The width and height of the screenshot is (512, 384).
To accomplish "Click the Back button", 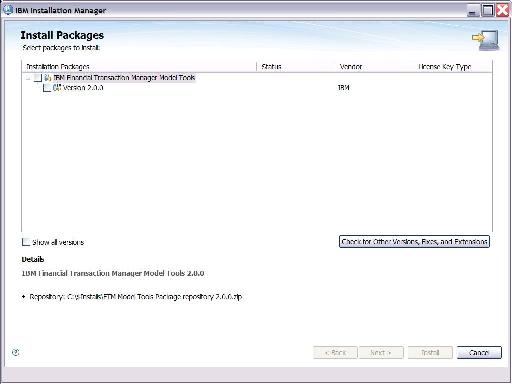I will click(335, 352).
